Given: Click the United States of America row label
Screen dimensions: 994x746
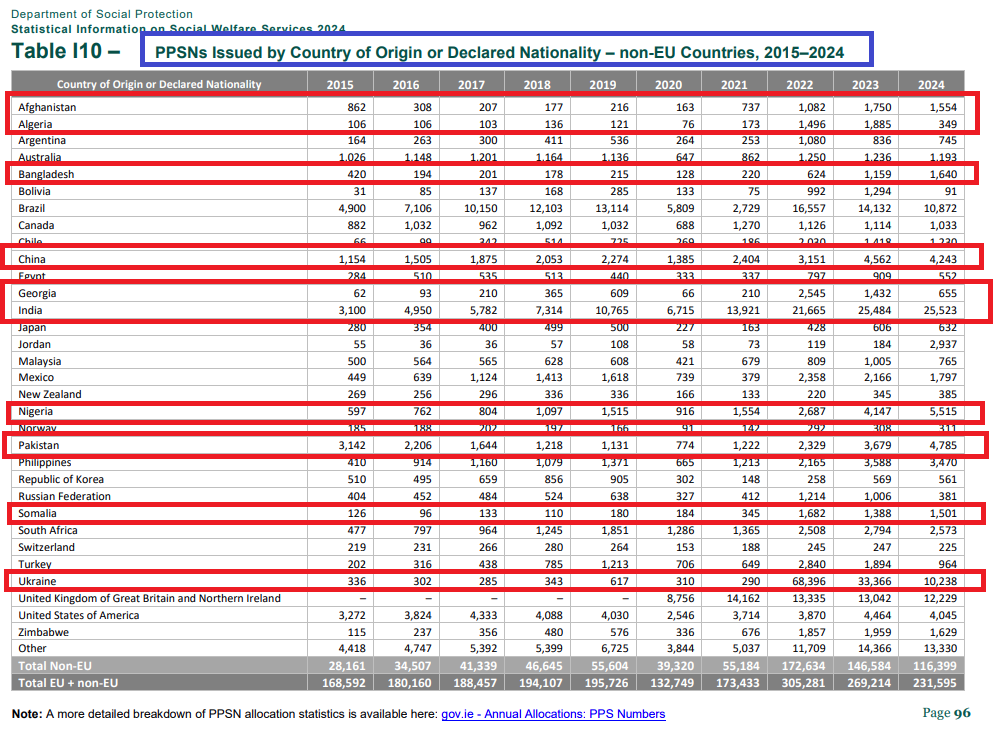Looking at the screenshot, I should point(79,615).
